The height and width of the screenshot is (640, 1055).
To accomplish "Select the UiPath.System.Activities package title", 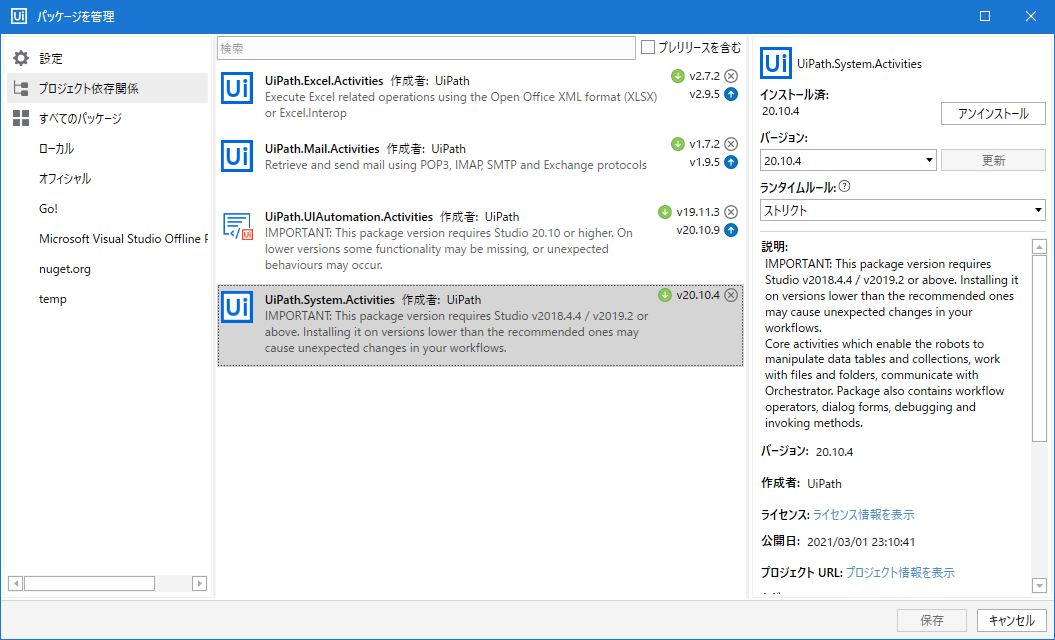I will [x=330, y=299].
